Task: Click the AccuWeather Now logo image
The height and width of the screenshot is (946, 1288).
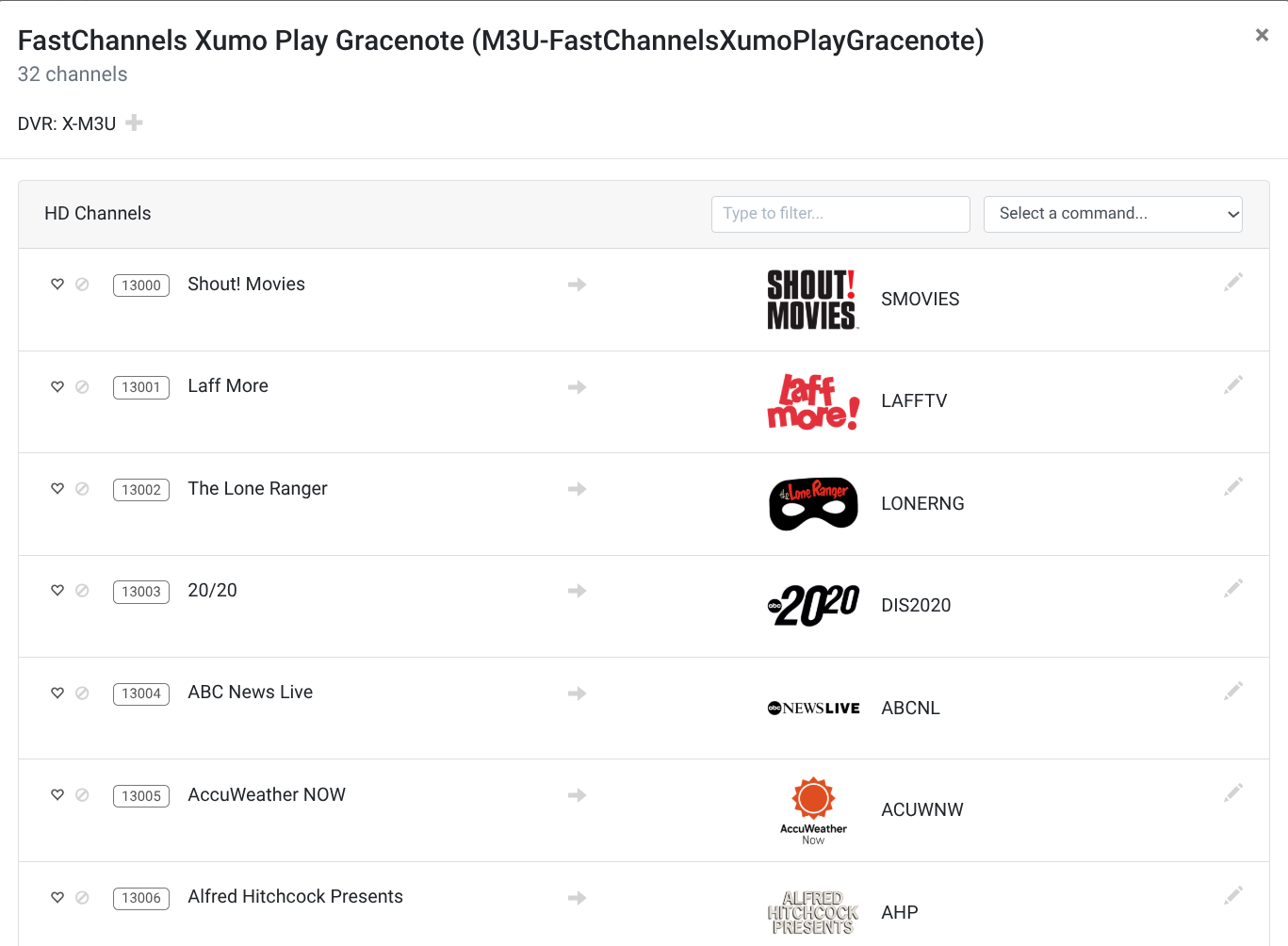Action: coord(812,810)
